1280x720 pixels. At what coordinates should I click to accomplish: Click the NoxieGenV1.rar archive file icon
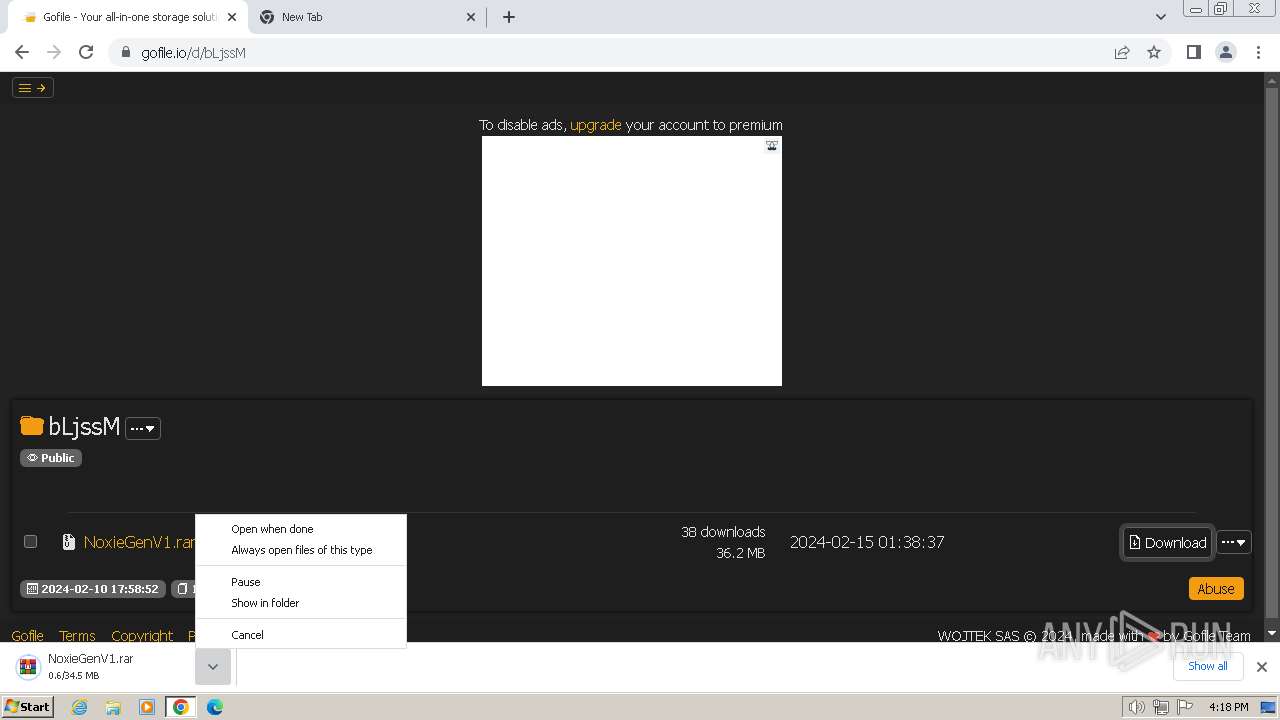[68, 542]
